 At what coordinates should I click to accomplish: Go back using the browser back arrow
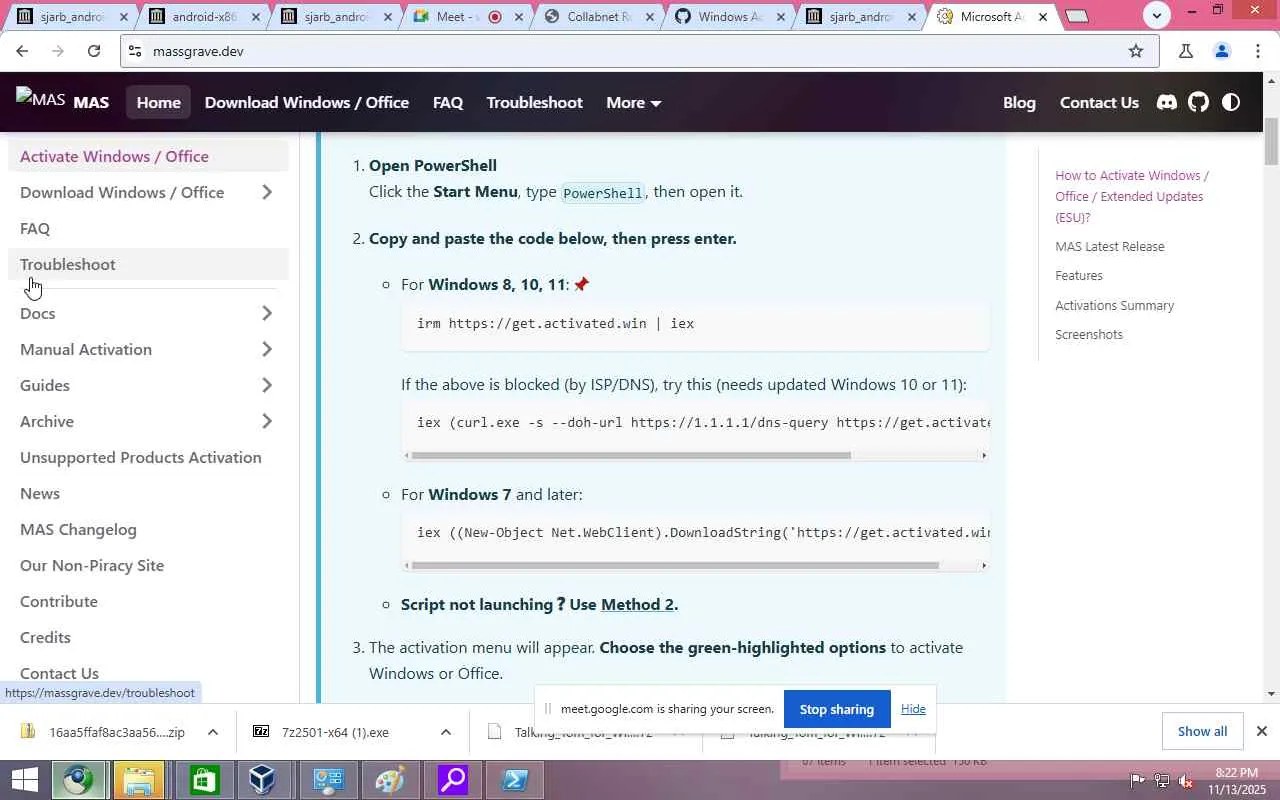pyautogui.click(x=22, y=51)
